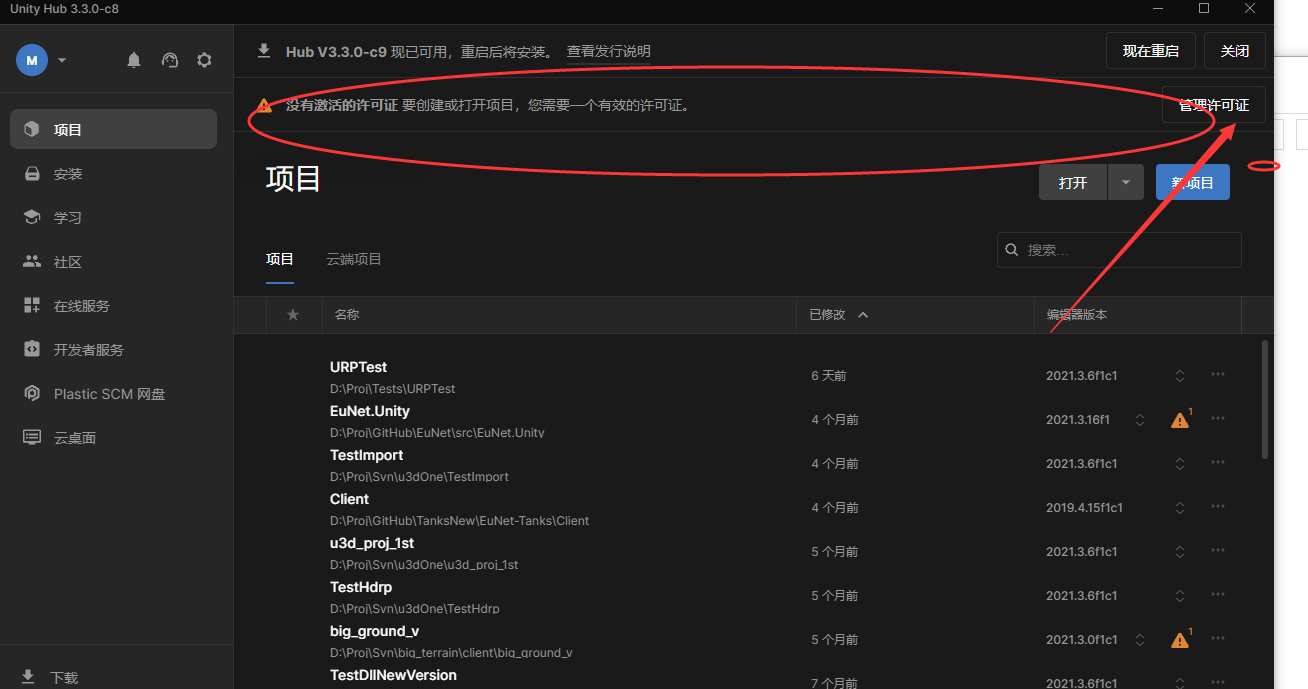Select the URPTest project name
The width and height of the screenshot is (1308, 689).
(358, 367)
